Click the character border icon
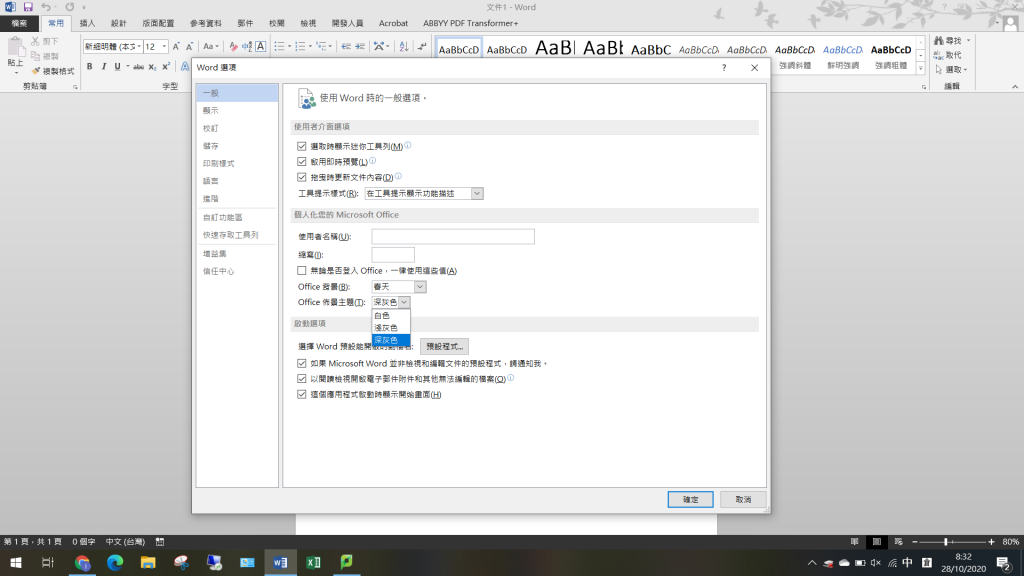This screenshot has height=576, width=1024. [x=261, y=46]
